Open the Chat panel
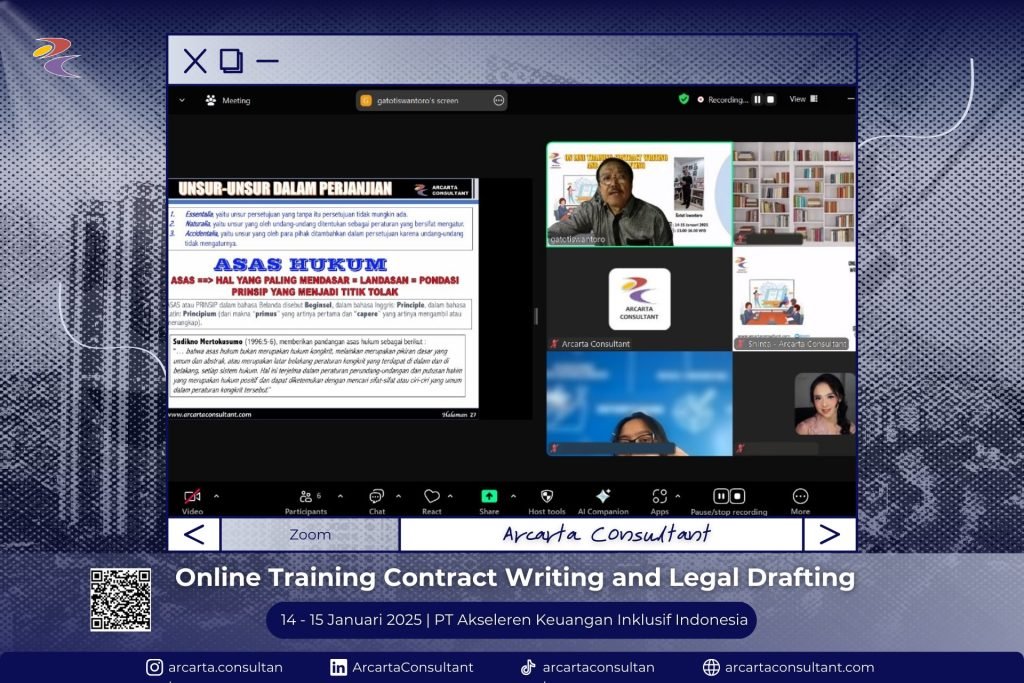 (376, 497)
